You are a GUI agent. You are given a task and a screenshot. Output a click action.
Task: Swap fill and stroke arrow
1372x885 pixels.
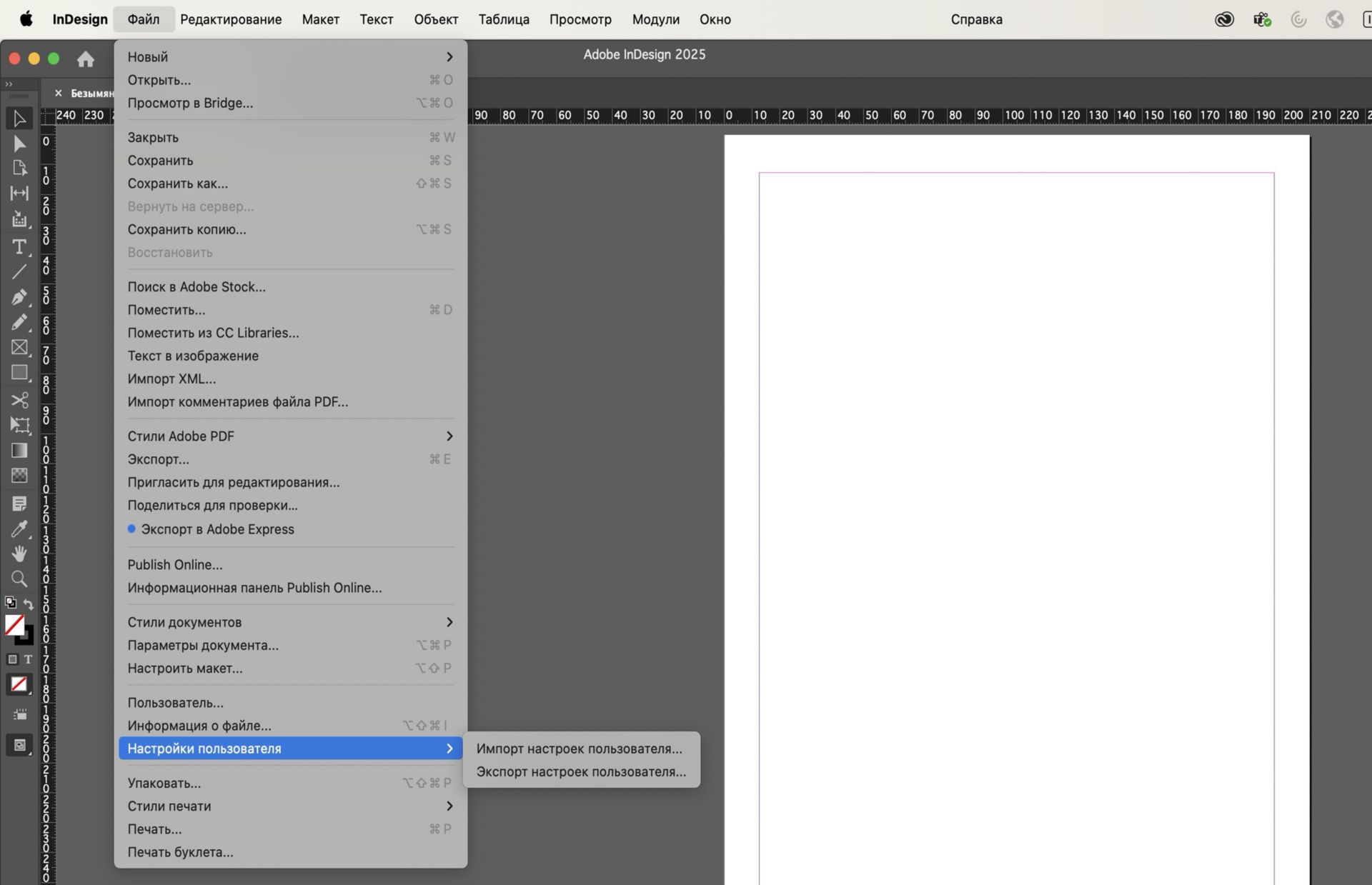coord(29,604)
